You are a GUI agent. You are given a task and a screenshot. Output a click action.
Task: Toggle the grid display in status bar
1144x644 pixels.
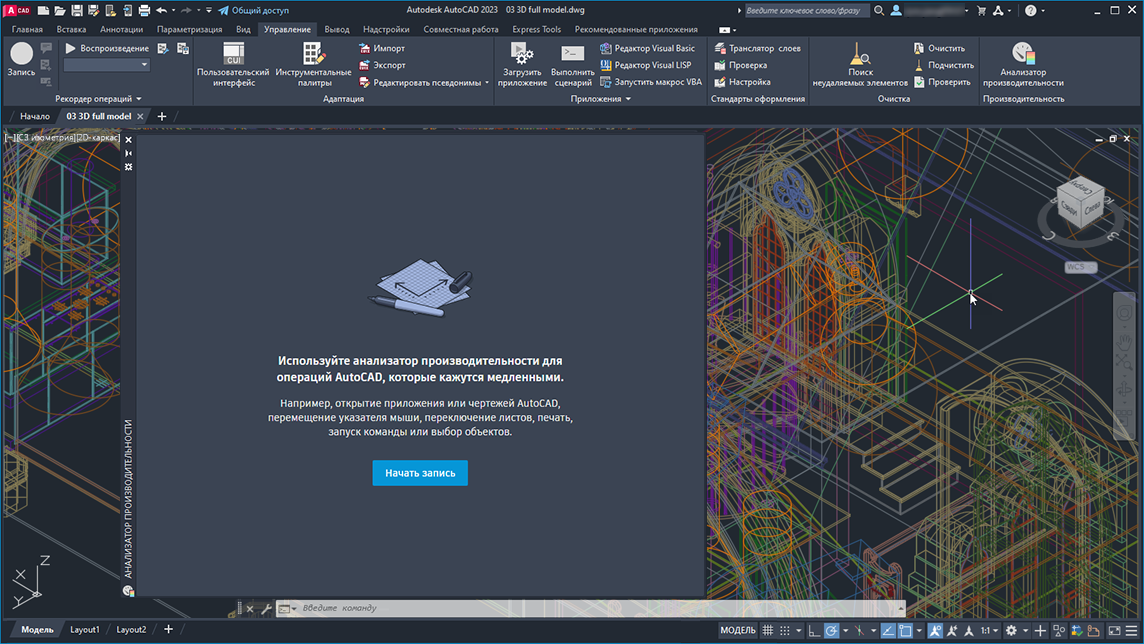[x=768, y=630]
